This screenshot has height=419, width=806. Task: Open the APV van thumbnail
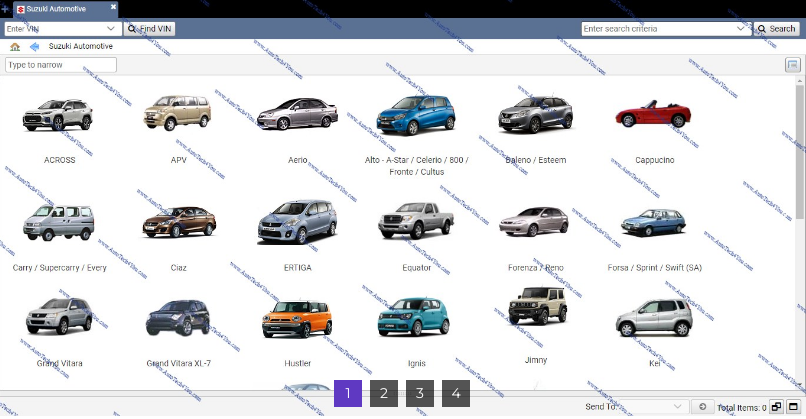tap(177, 112)
